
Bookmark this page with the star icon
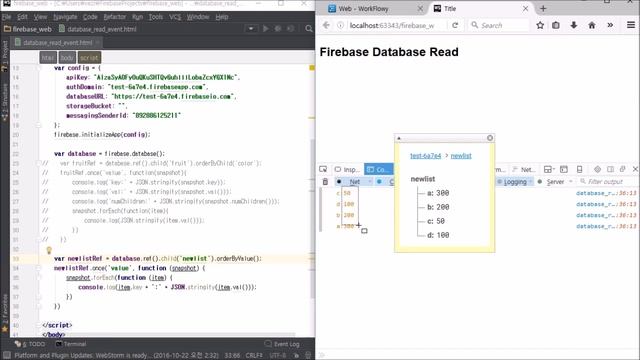coord(540,25)
